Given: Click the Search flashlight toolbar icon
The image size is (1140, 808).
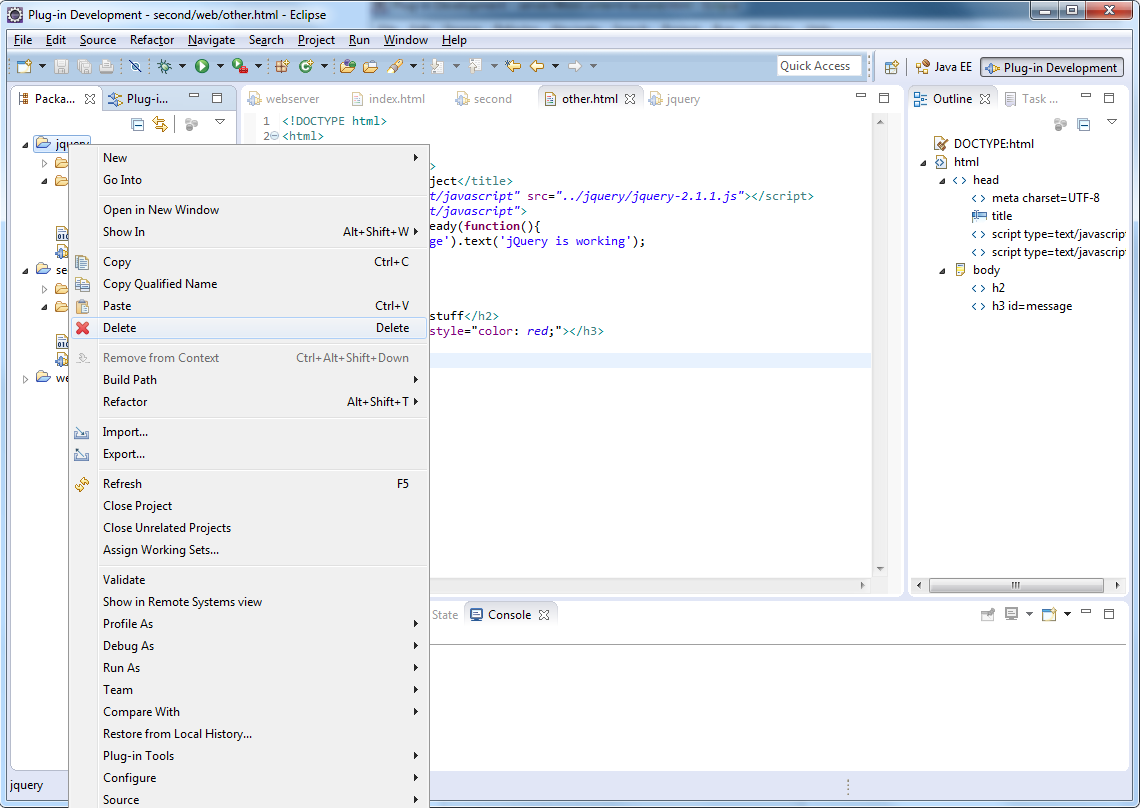Looking at the screenshot, I should coord(395,66).
